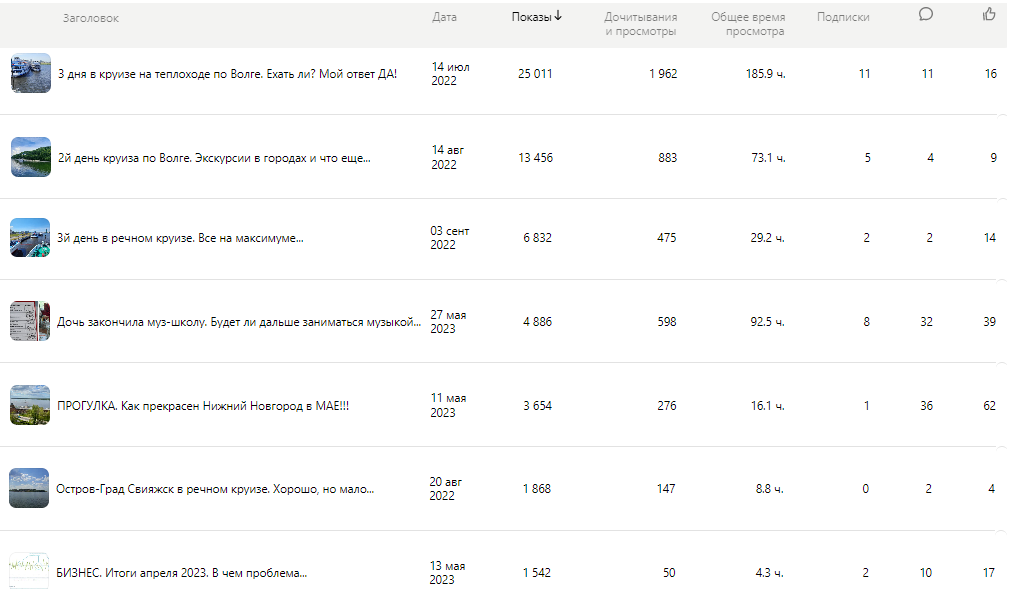Sort by Подписки column header

point(843,17)
